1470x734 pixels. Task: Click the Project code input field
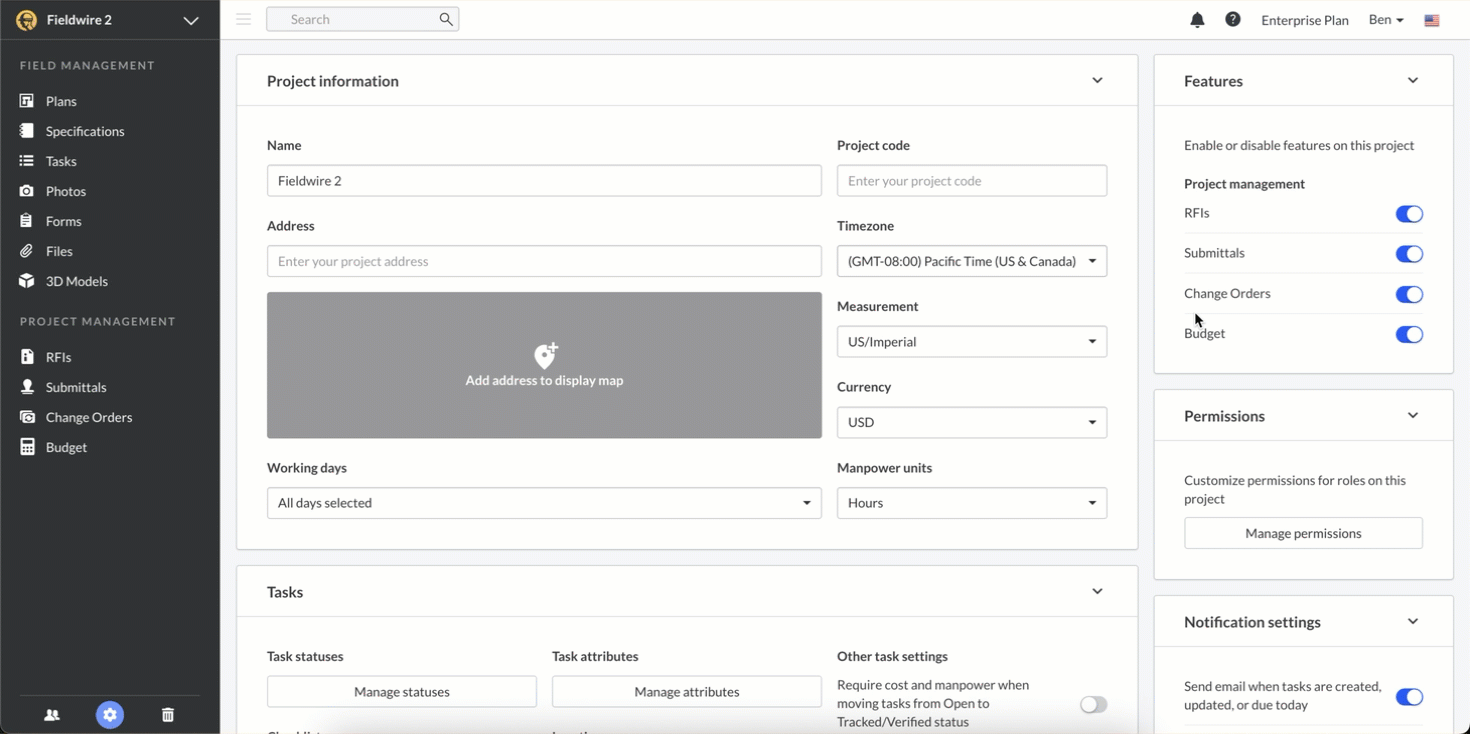point(971,181)
